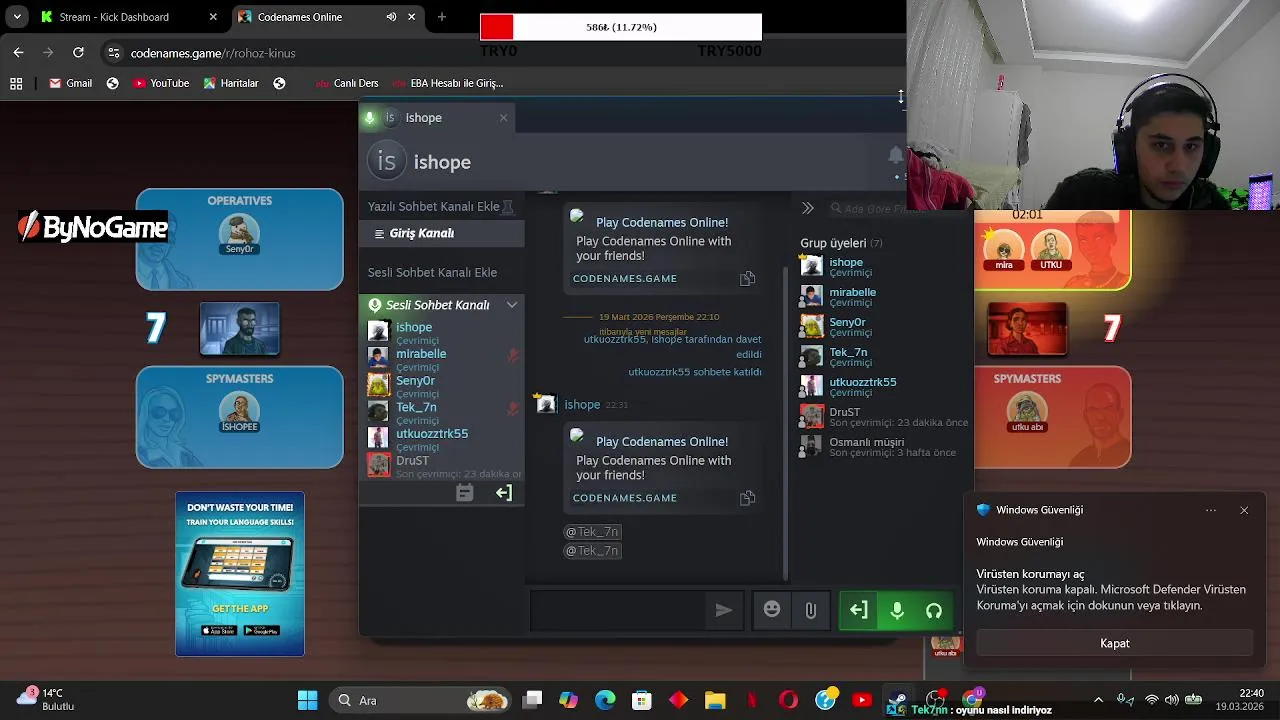1280x720 pixels.
Task: Click the blue OPERATIVES team card
Action: [240, 239]
